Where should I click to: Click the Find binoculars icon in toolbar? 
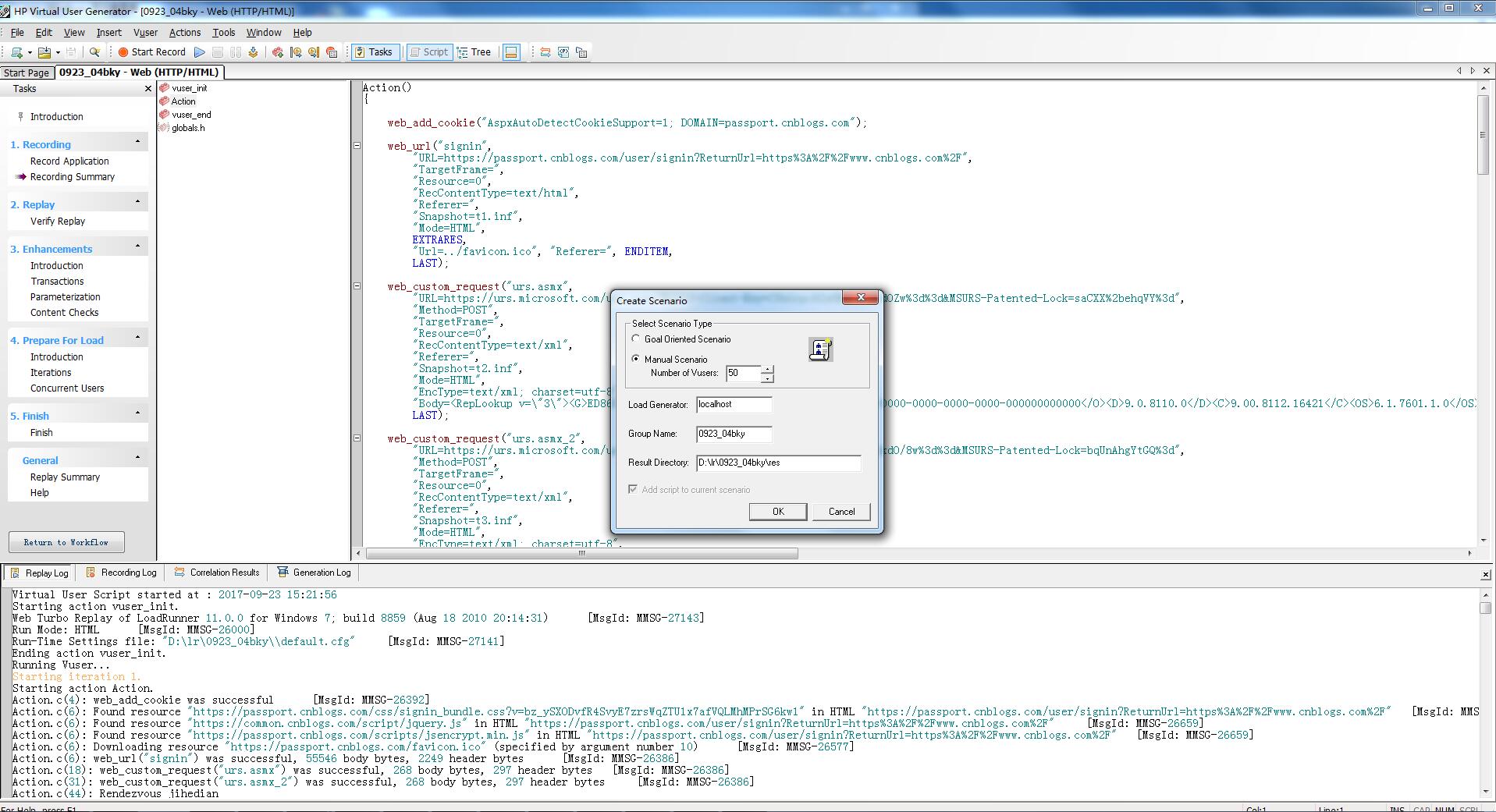(x=94, y=52)
